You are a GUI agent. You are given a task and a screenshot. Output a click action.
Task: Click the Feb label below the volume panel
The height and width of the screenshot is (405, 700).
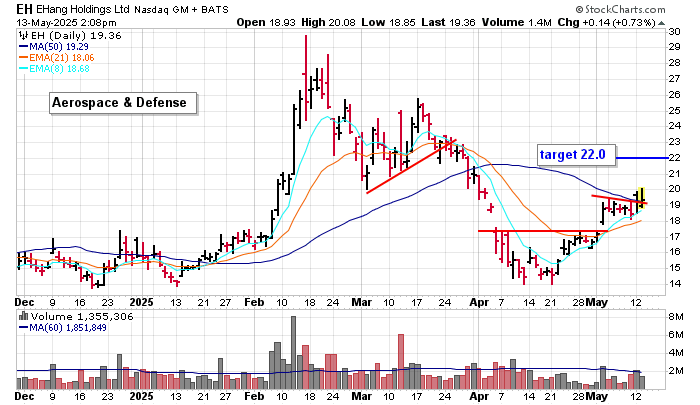point(254,396)
